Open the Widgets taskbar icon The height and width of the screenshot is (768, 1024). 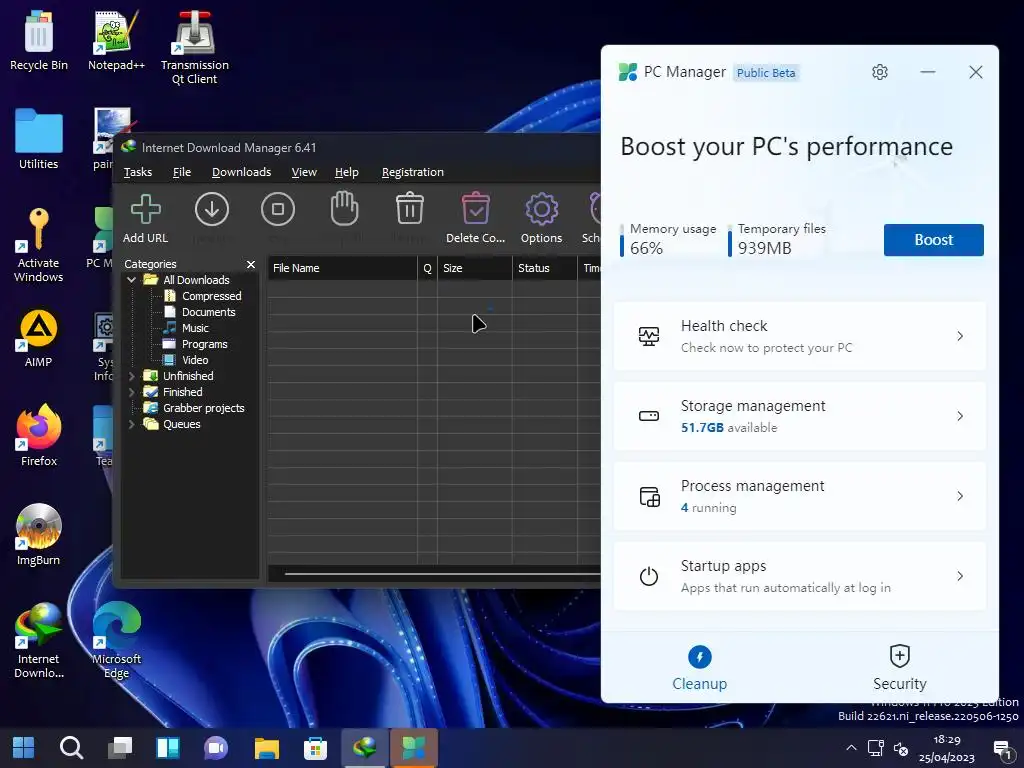(x=168, y=747)
